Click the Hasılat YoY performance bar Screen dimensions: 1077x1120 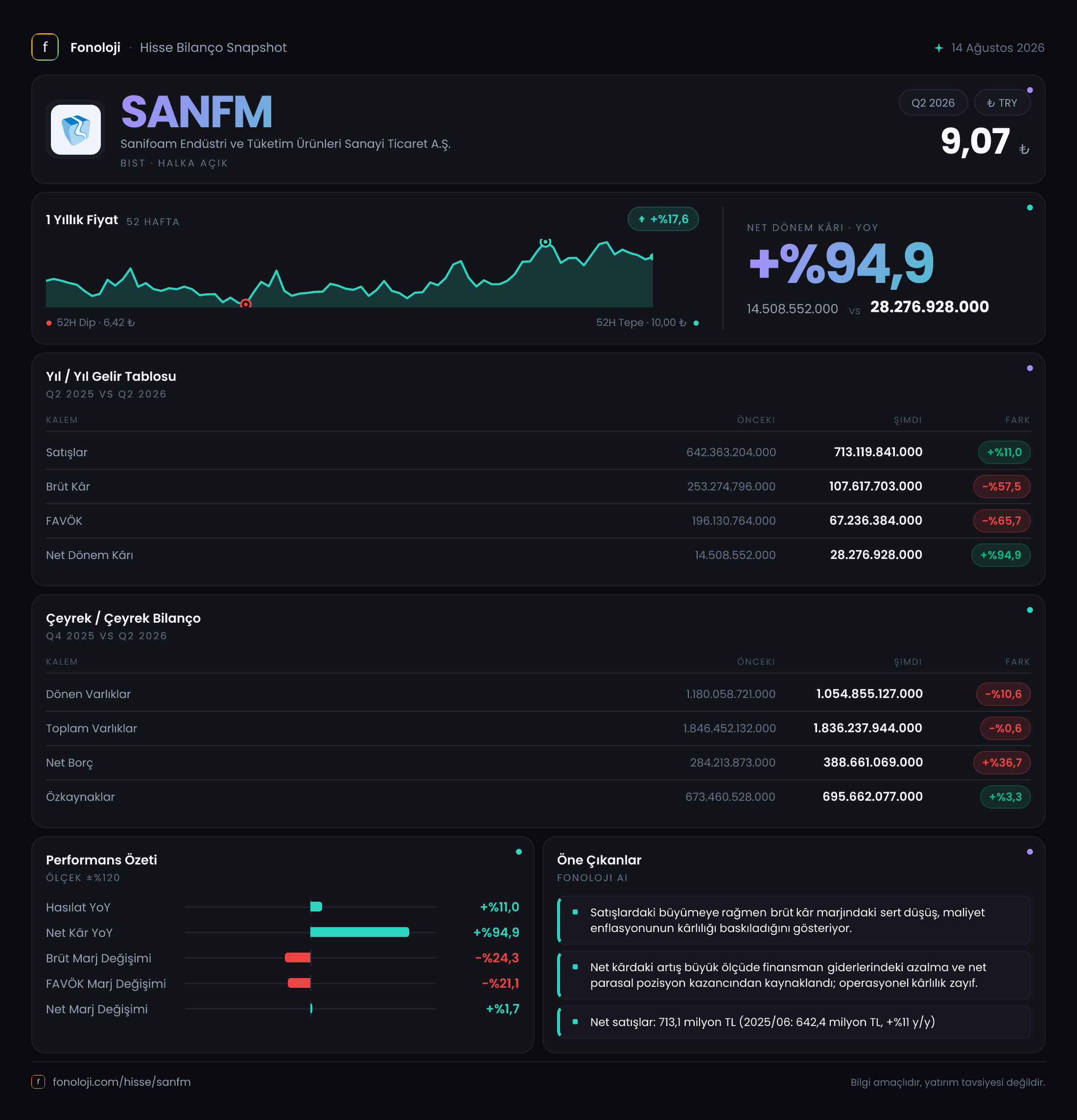pyautogui.click(x=316, y=907)
